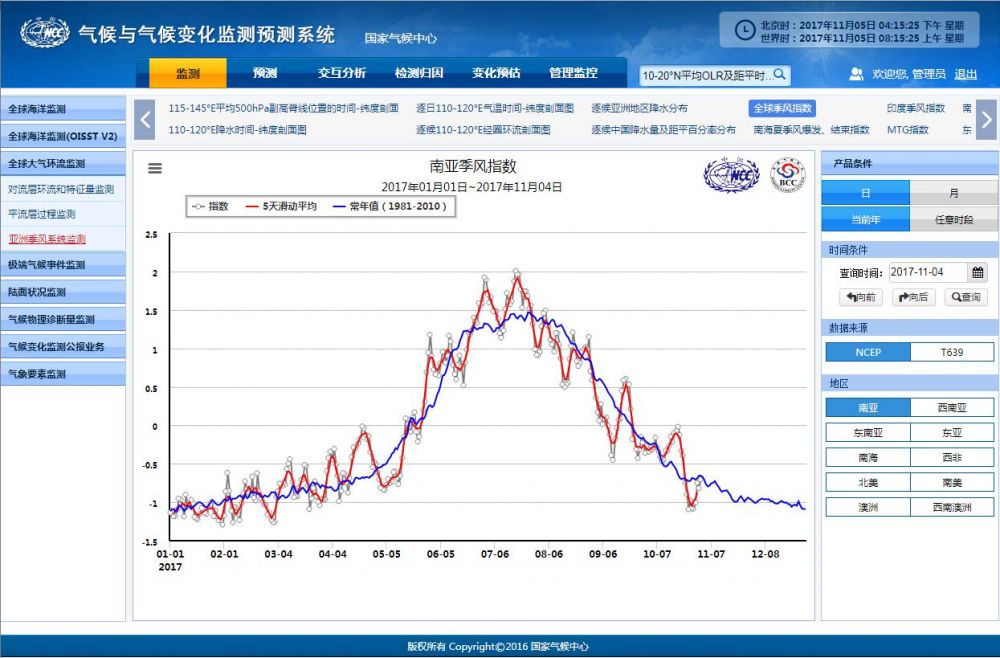Select T639 as the data source
1000x658 pixels.
[952, 352]
